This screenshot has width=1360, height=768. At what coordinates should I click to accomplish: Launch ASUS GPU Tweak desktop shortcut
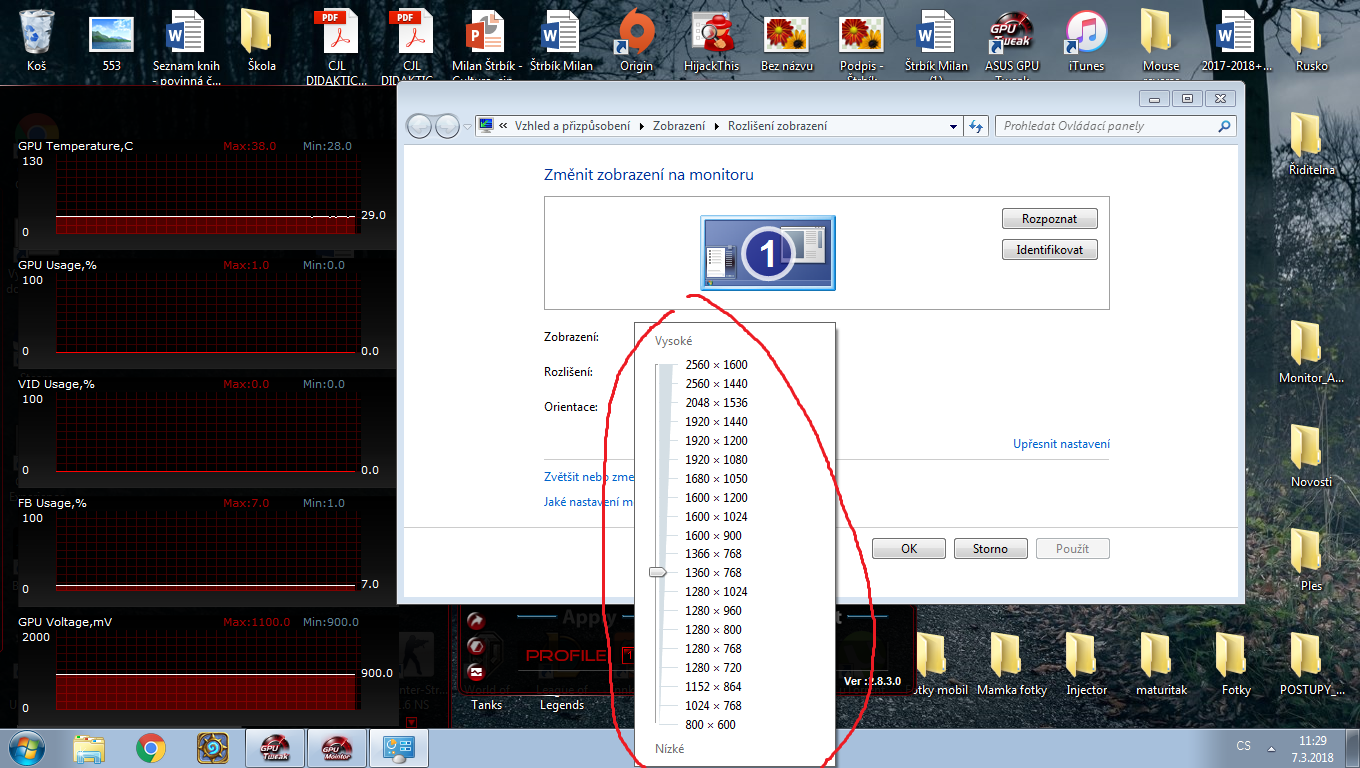click(1011, 44)
